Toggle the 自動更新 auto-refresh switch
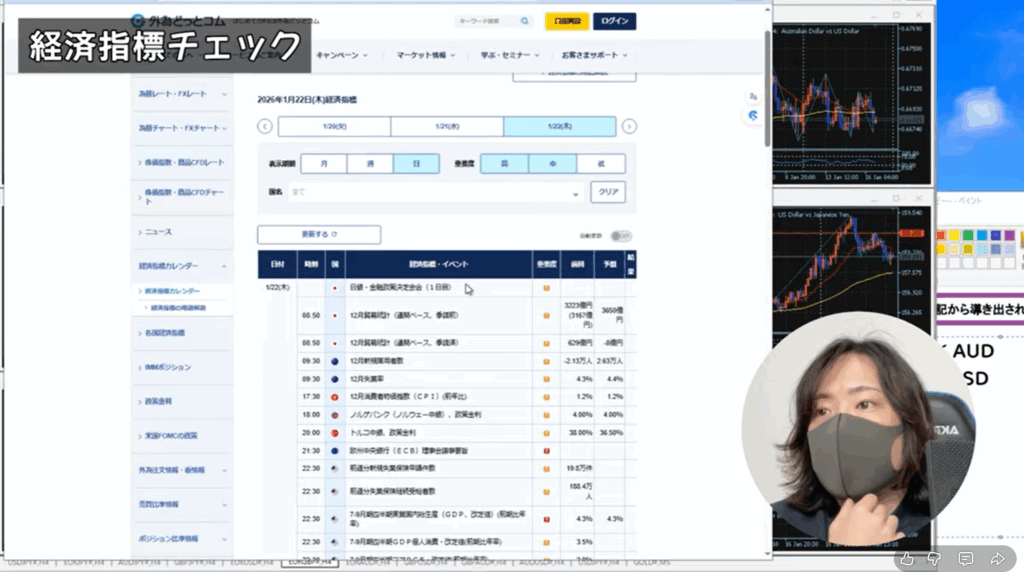The height and width of the screenshot is (572, 1024). tap(621, 236)
